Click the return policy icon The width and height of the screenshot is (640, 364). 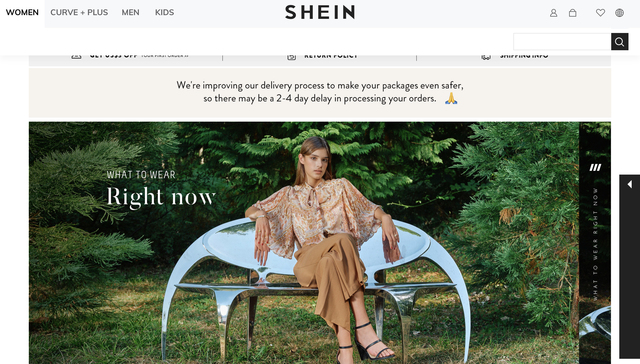pos(291,57)
